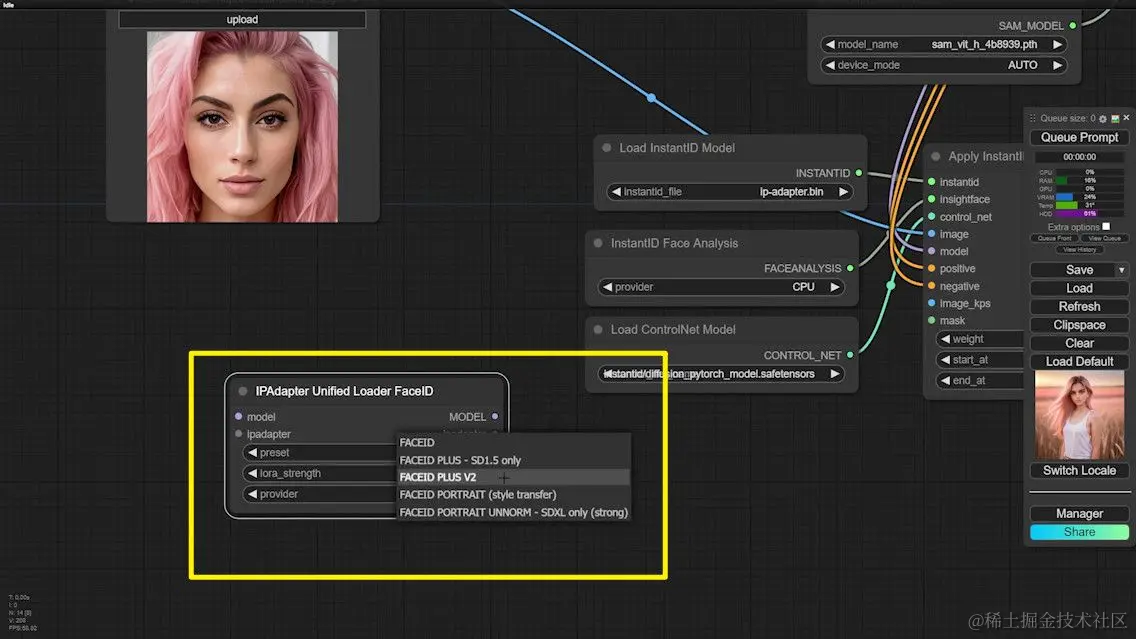1136x639 pixels.
Task: Open the Save button dropdown arrow
Action: 1122,270
